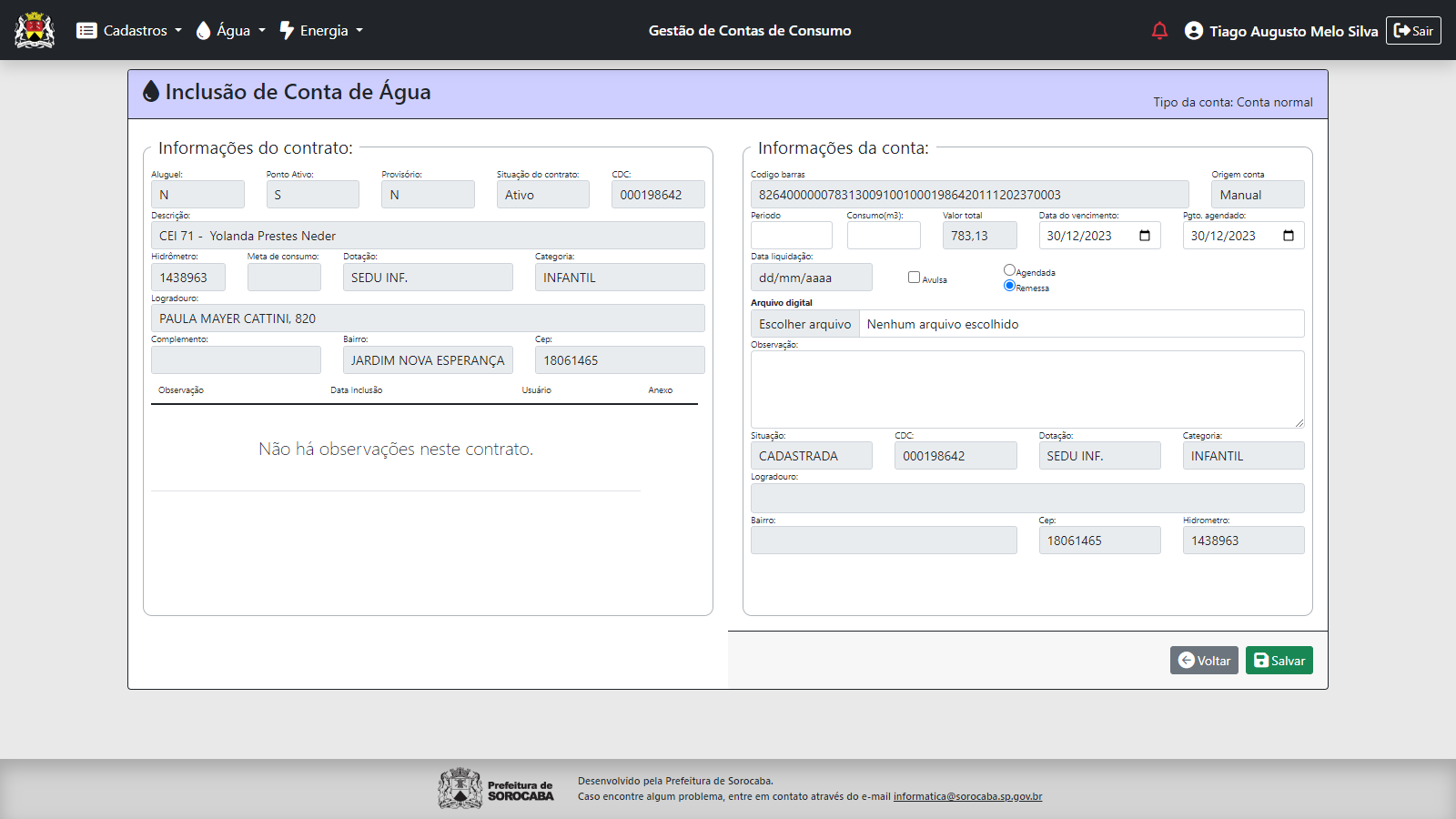Image resolution: width=1456 pixels, height=819 pixels.
Task: Open calendar picker for Pgto. agendado
Action: [1289, 236]
